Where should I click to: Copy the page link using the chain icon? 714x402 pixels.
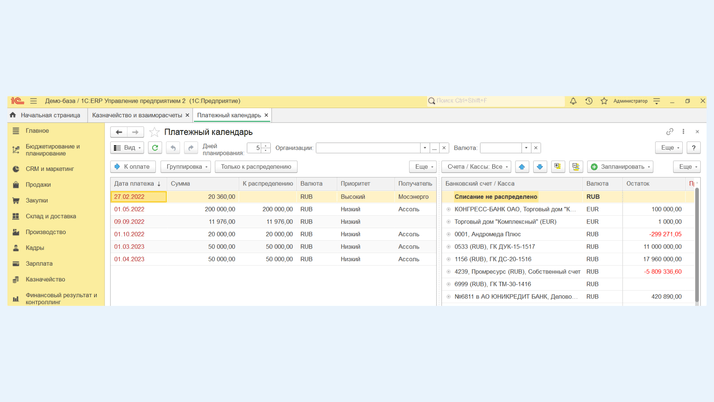point(670,132)
